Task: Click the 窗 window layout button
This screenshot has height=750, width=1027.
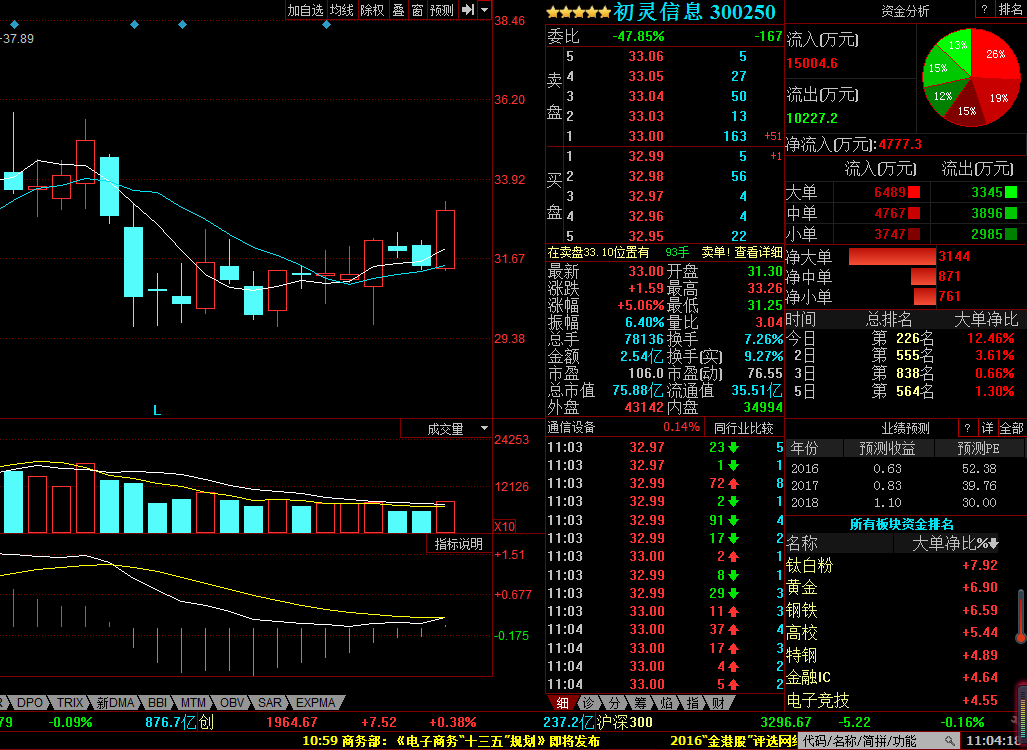Action: click(x=417, y=10)
